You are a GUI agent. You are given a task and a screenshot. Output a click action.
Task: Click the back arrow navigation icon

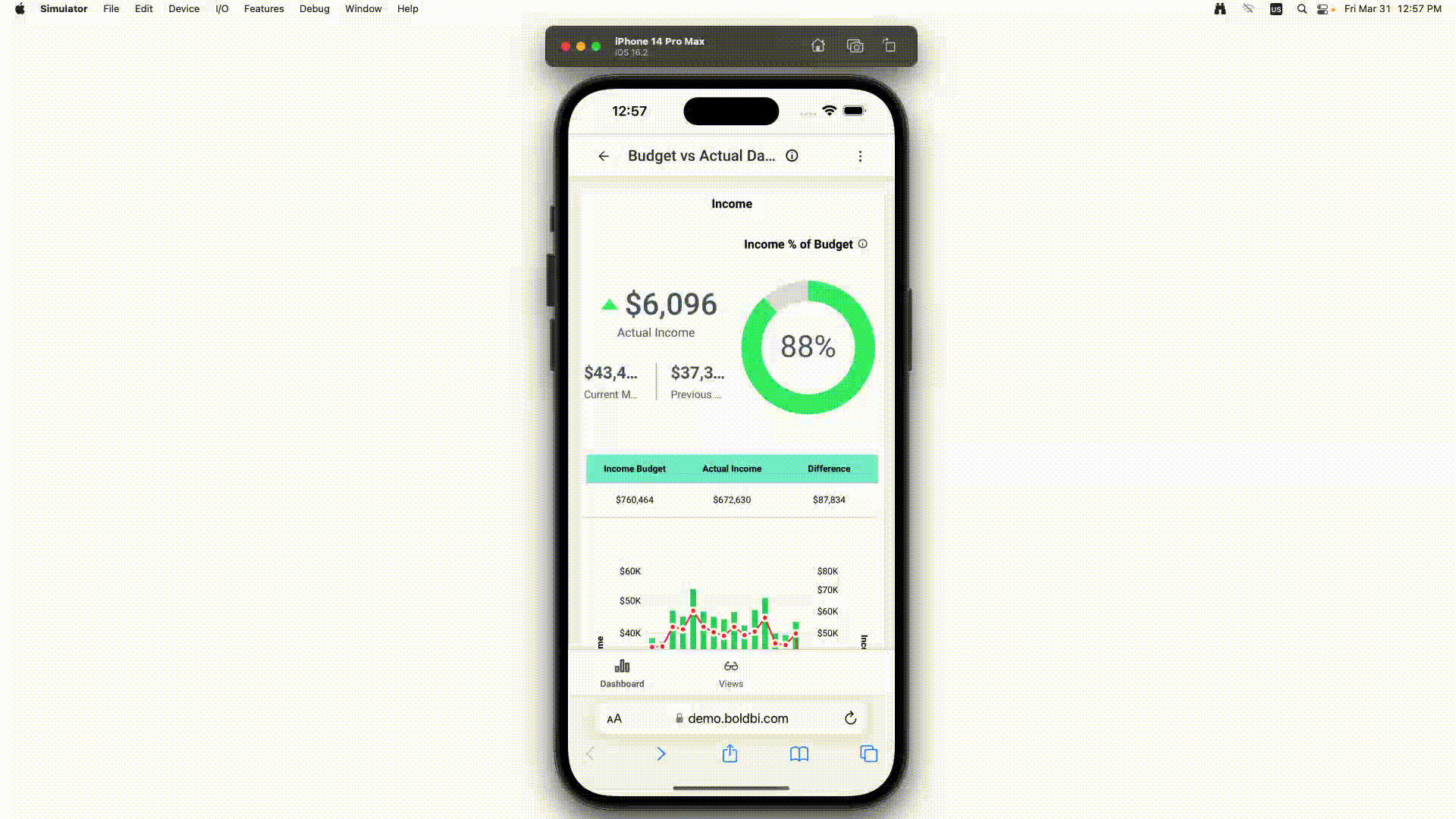point(603,156)
